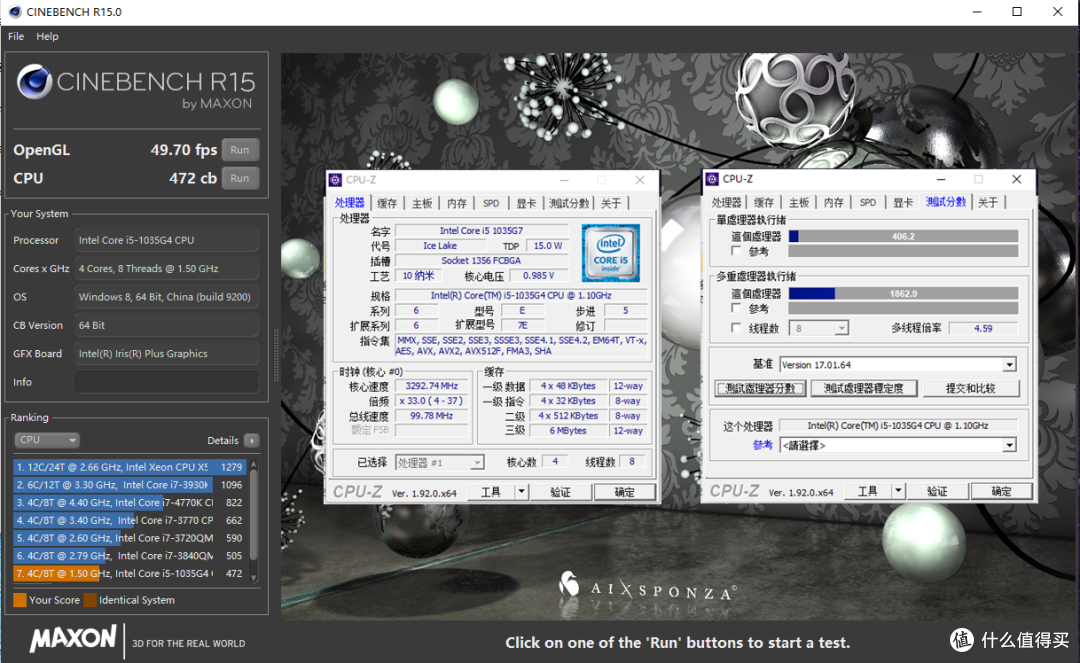The height and width of the screenshot is (663, 1080).
Task: Click the Cinebench title bar app icon
Action: click(13, 12)
